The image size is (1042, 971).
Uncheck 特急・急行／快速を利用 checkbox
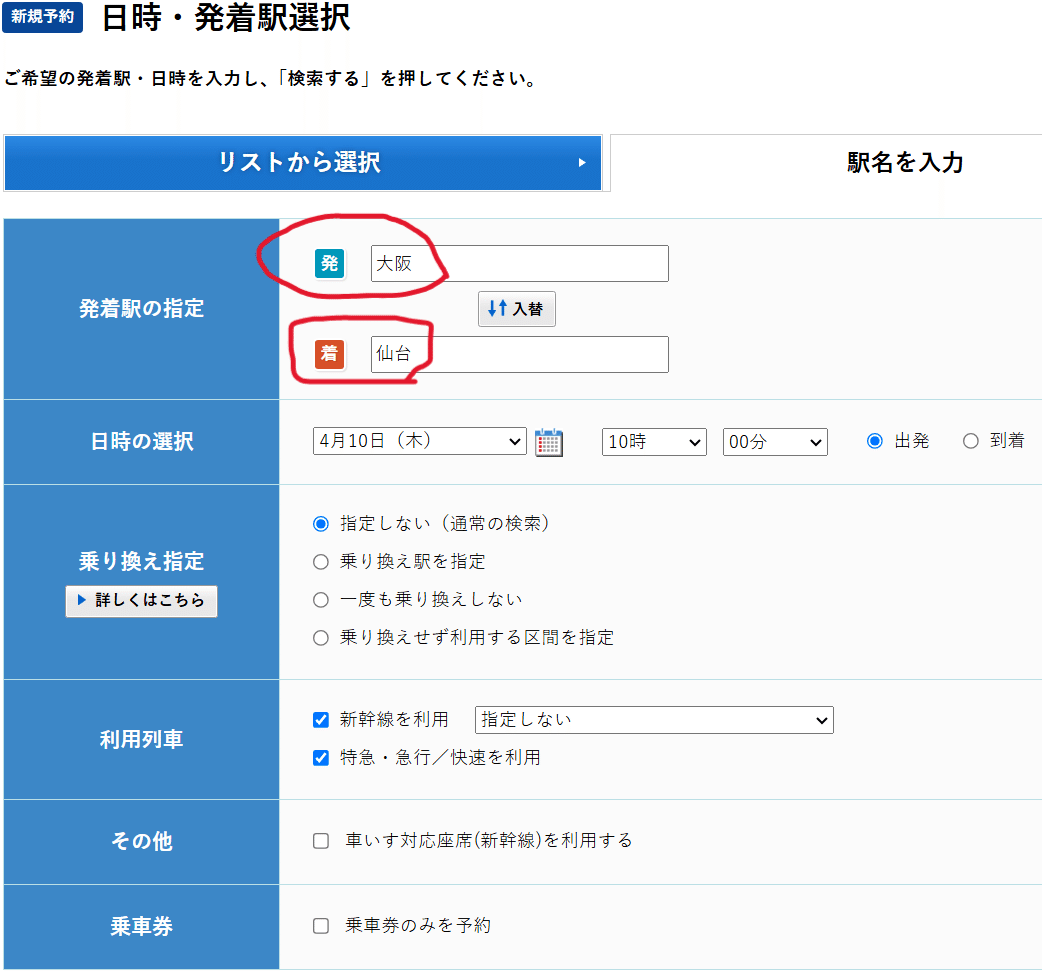pyautogui.click(x=321, y=757)
